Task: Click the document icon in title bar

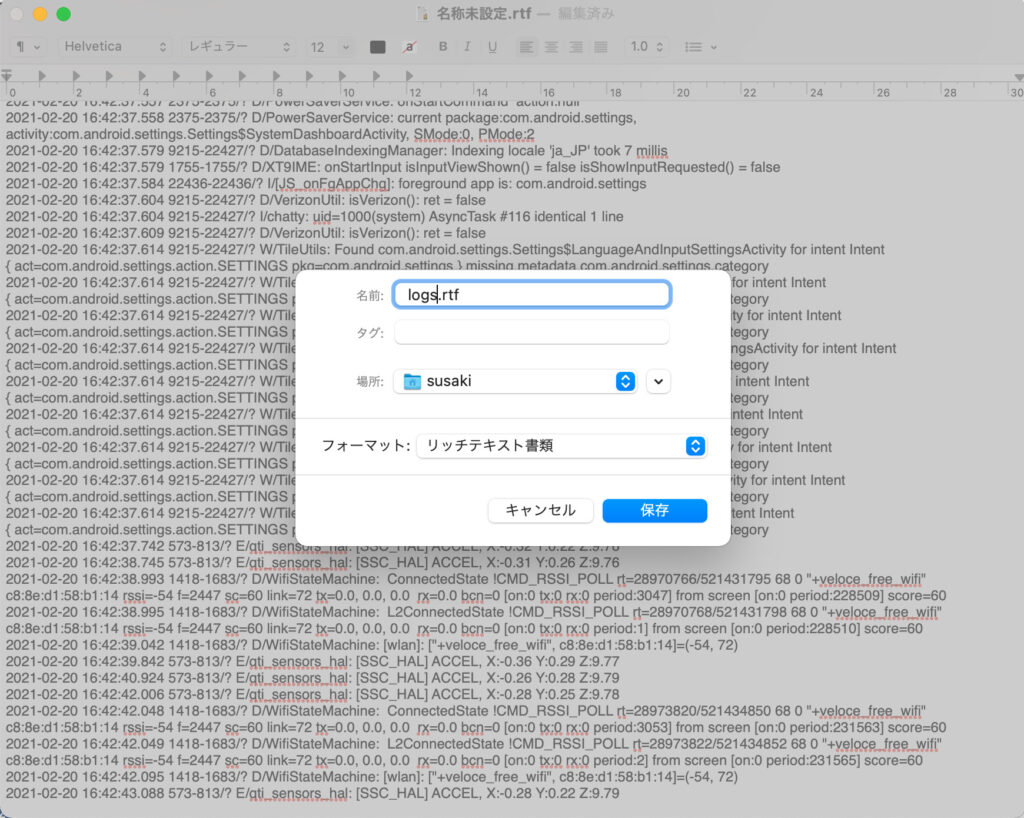Action: coord(423,14)
